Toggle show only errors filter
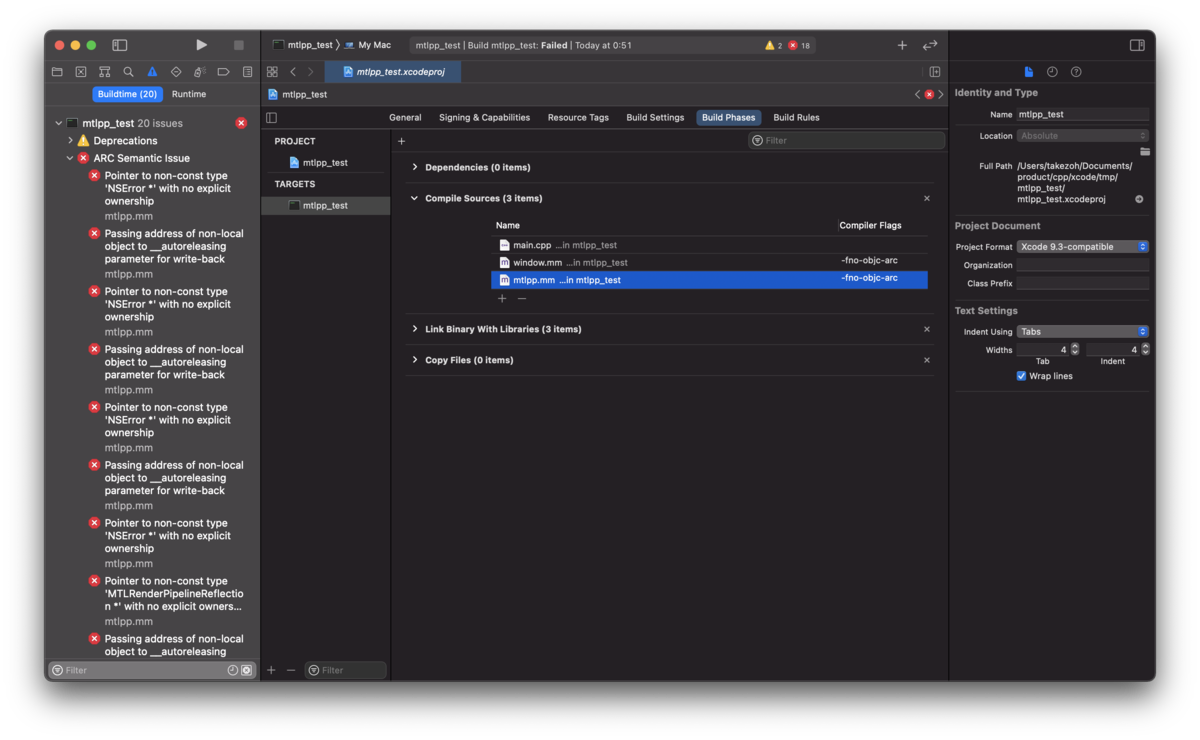 [246, 670]
